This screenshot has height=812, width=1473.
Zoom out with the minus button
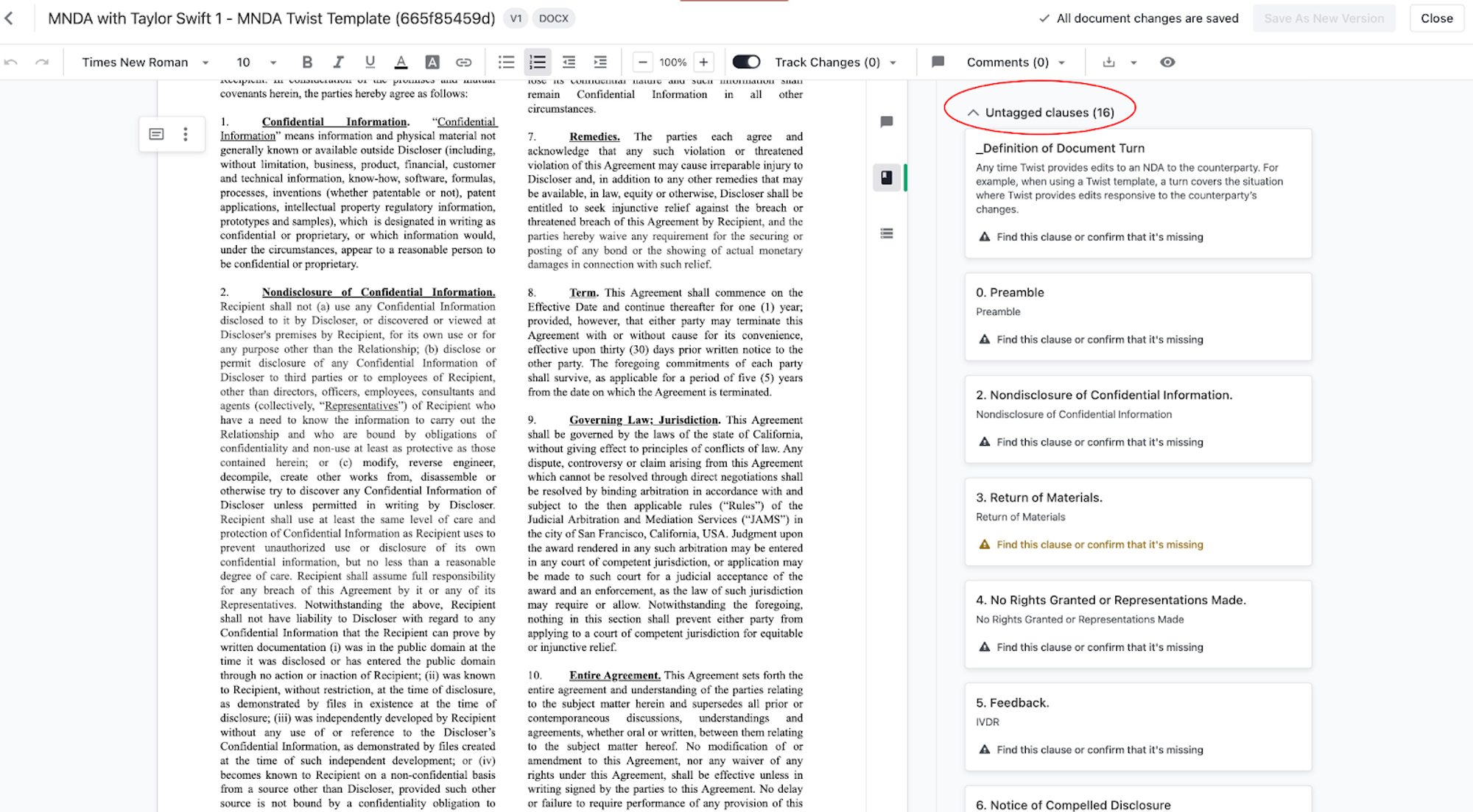pyautogui.click(x=642, y=63)
